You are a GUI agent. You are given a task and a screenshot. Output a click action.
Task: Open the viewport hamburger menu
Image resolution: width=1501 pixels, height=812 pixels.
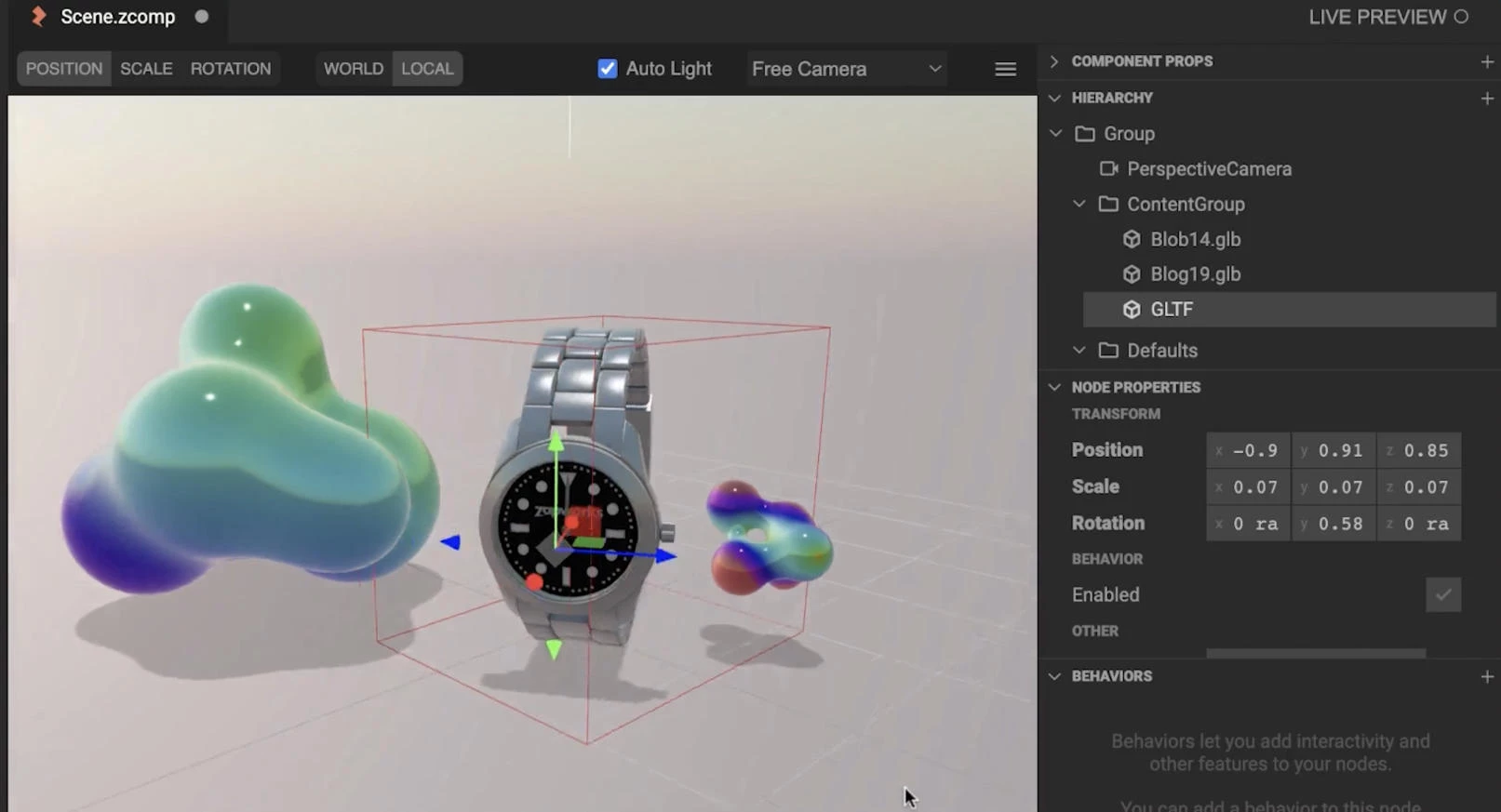click(1005, 69)
